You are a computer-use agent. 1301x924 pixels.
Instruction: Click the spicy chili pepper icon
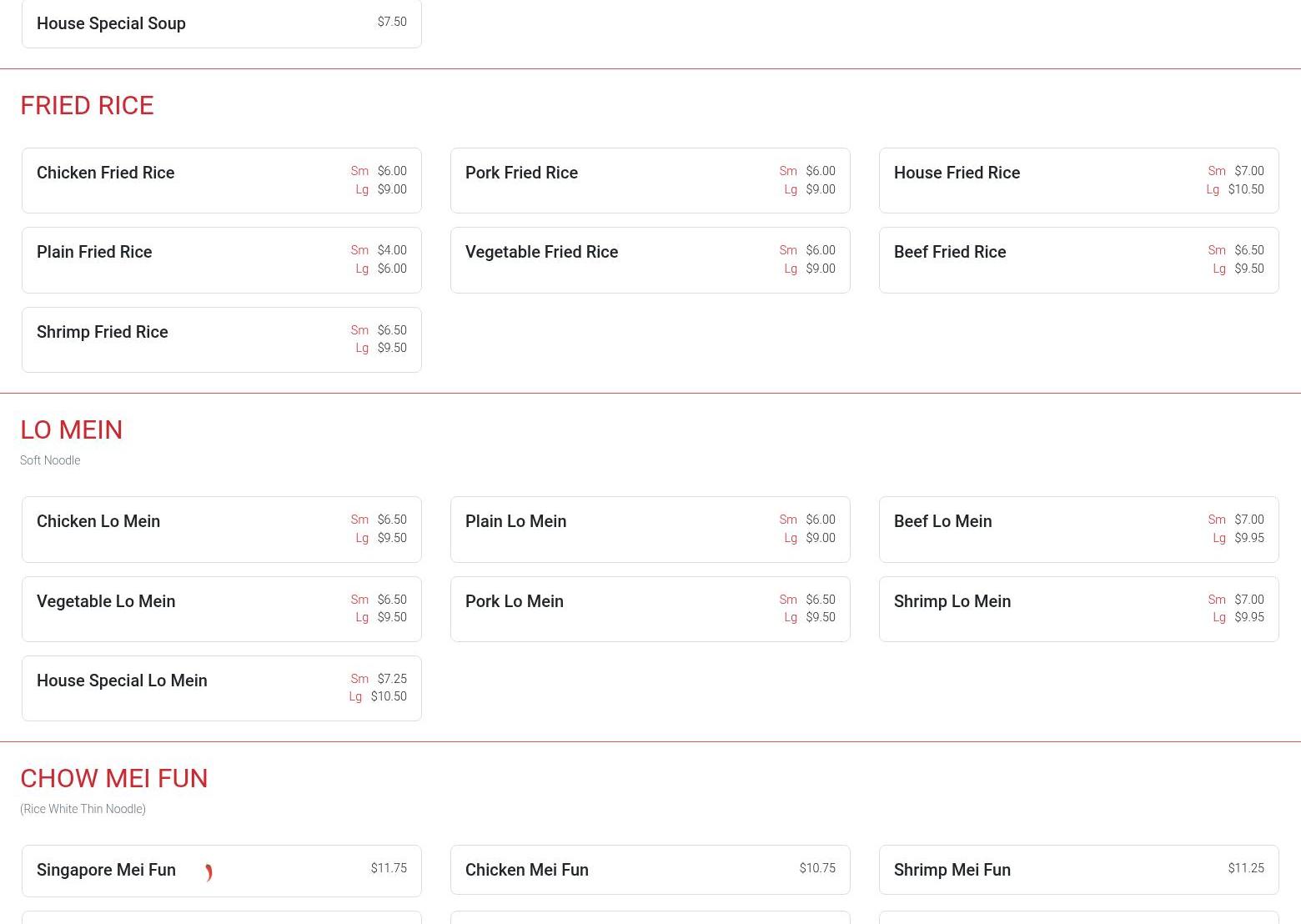tap(208, 872)
